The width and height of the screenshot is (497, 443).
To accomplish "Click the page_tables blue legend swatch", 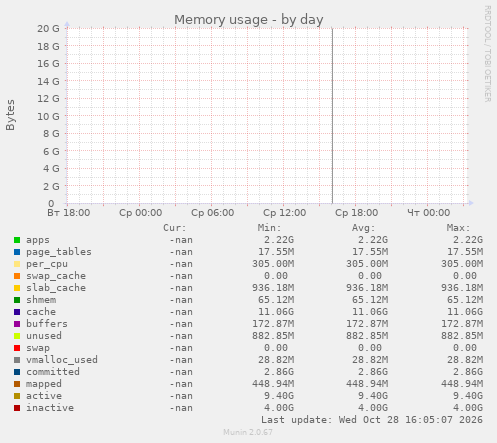I will point(17,252).
